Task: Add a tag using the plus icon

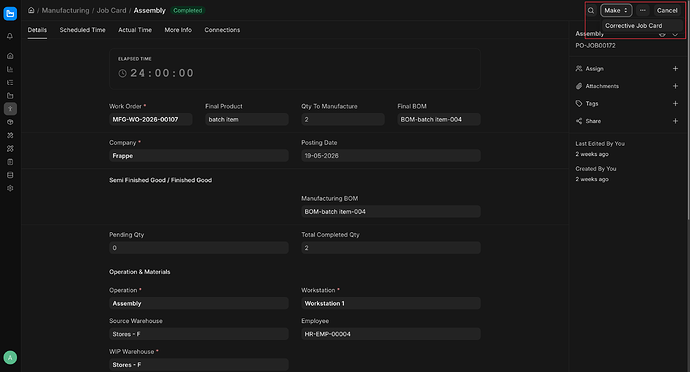Action: (675, 103)
